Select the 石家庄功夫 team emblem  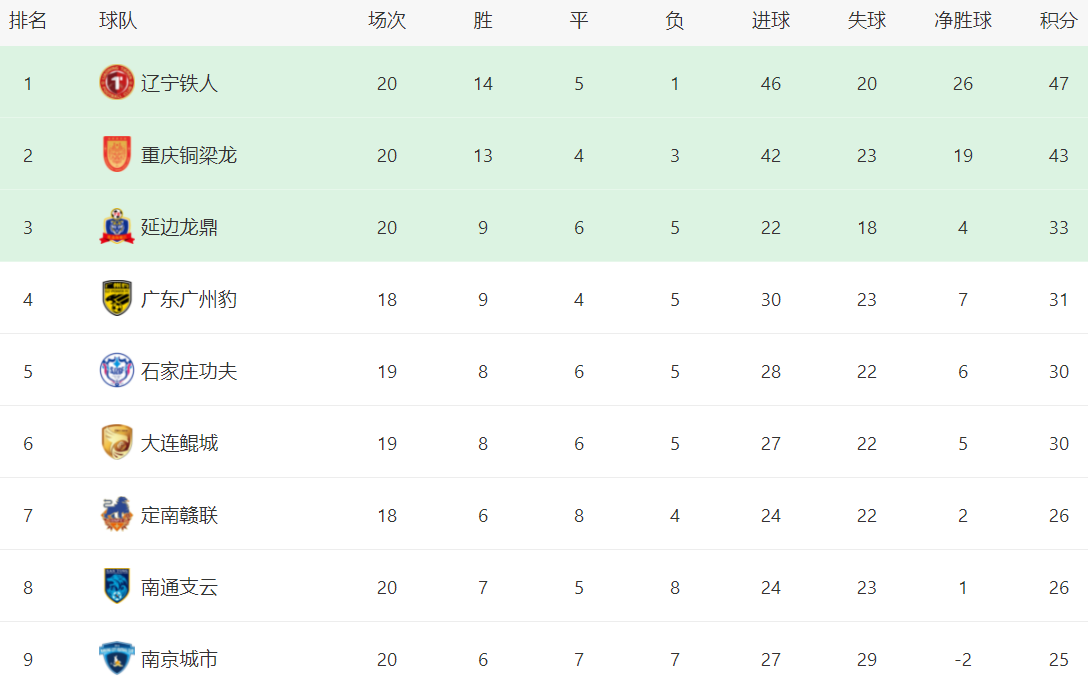pyautogui.click(x=117, y=371)
